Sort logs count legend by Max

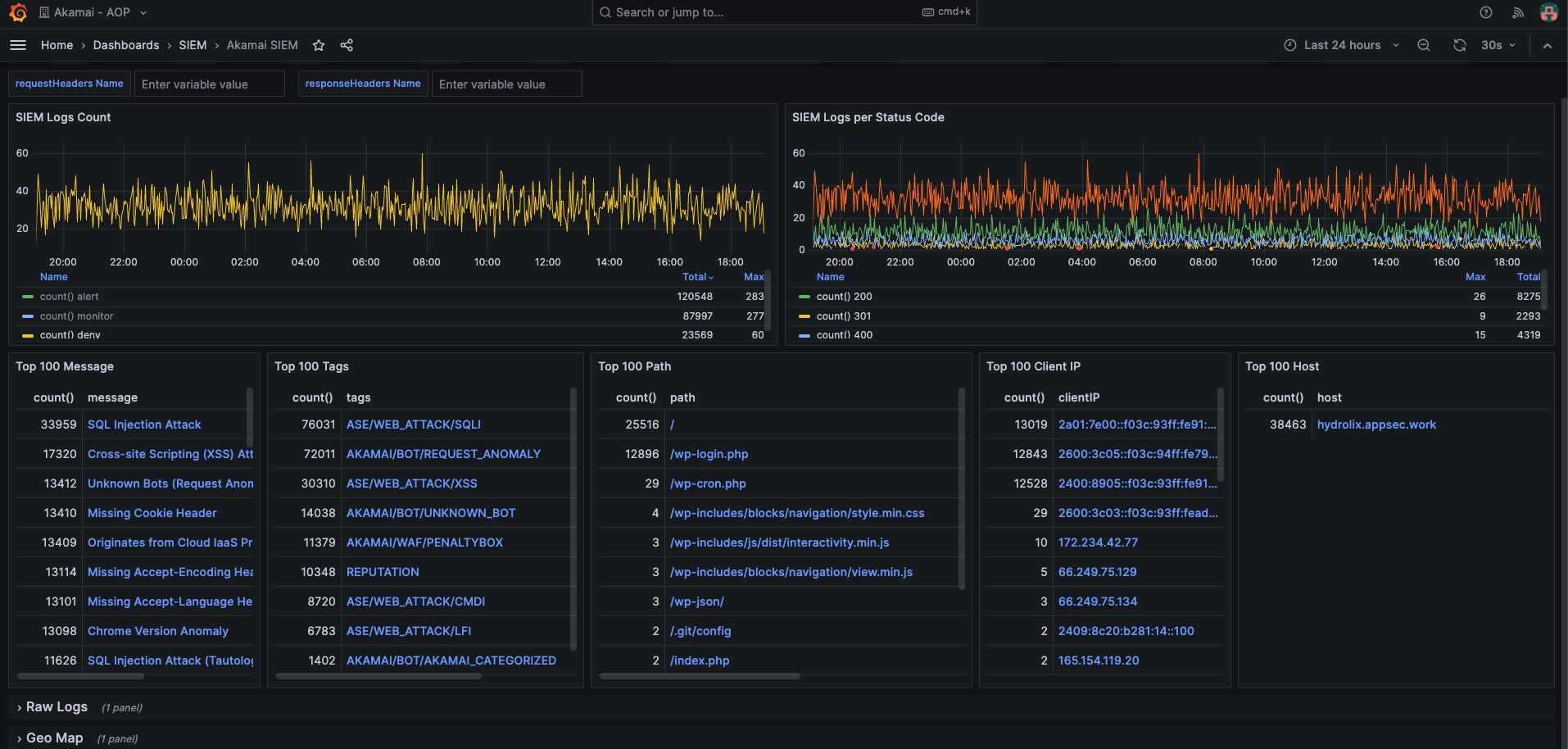(754, 277)
